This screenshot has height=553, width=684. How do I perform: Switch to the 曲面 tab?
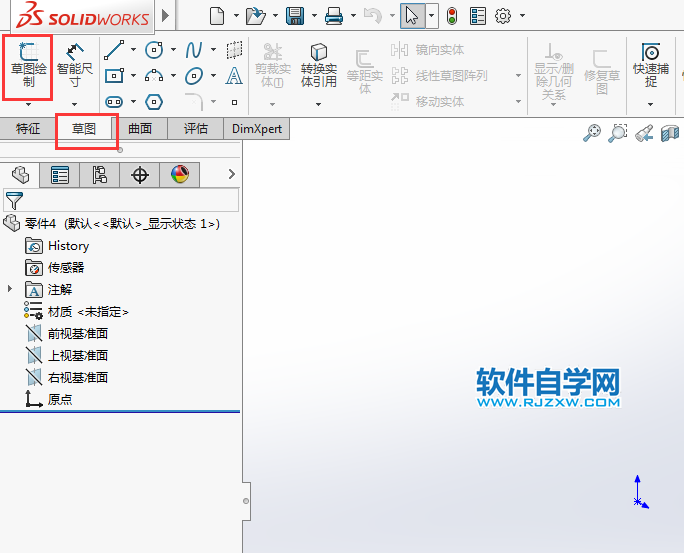click(140, 129)
